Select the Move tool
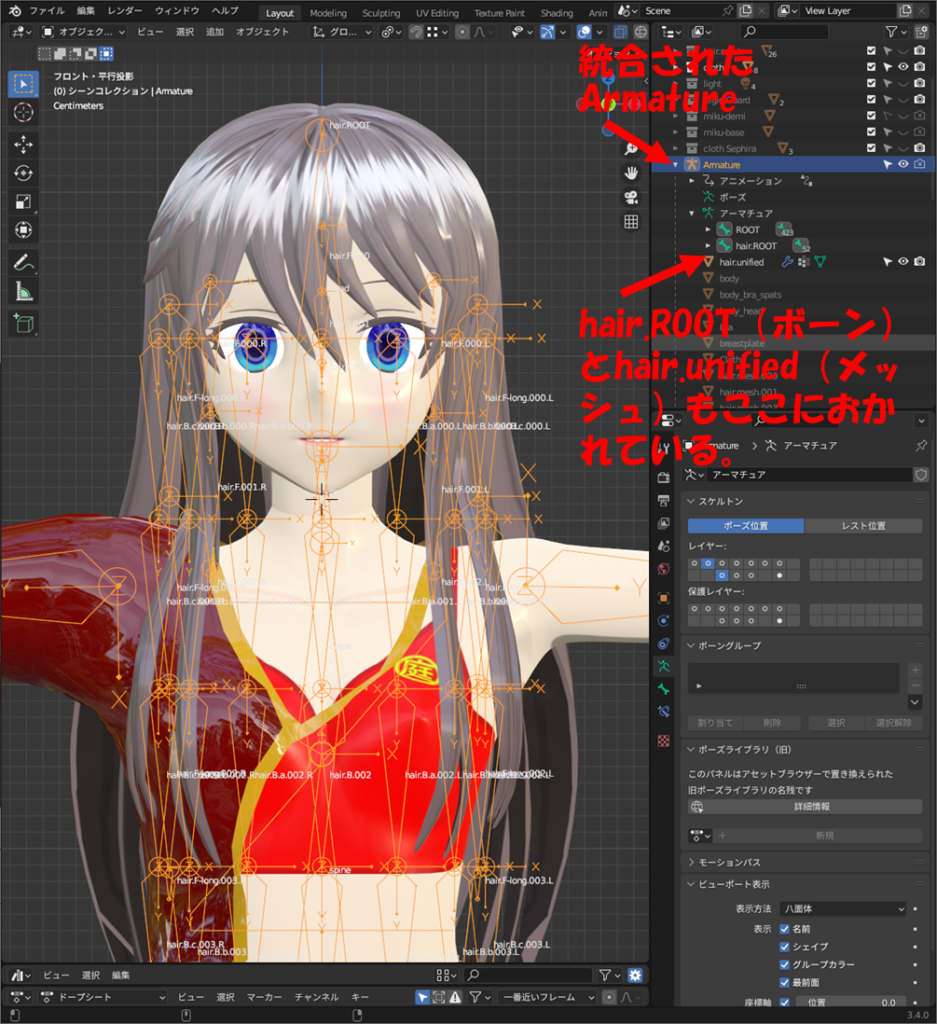 24,144
